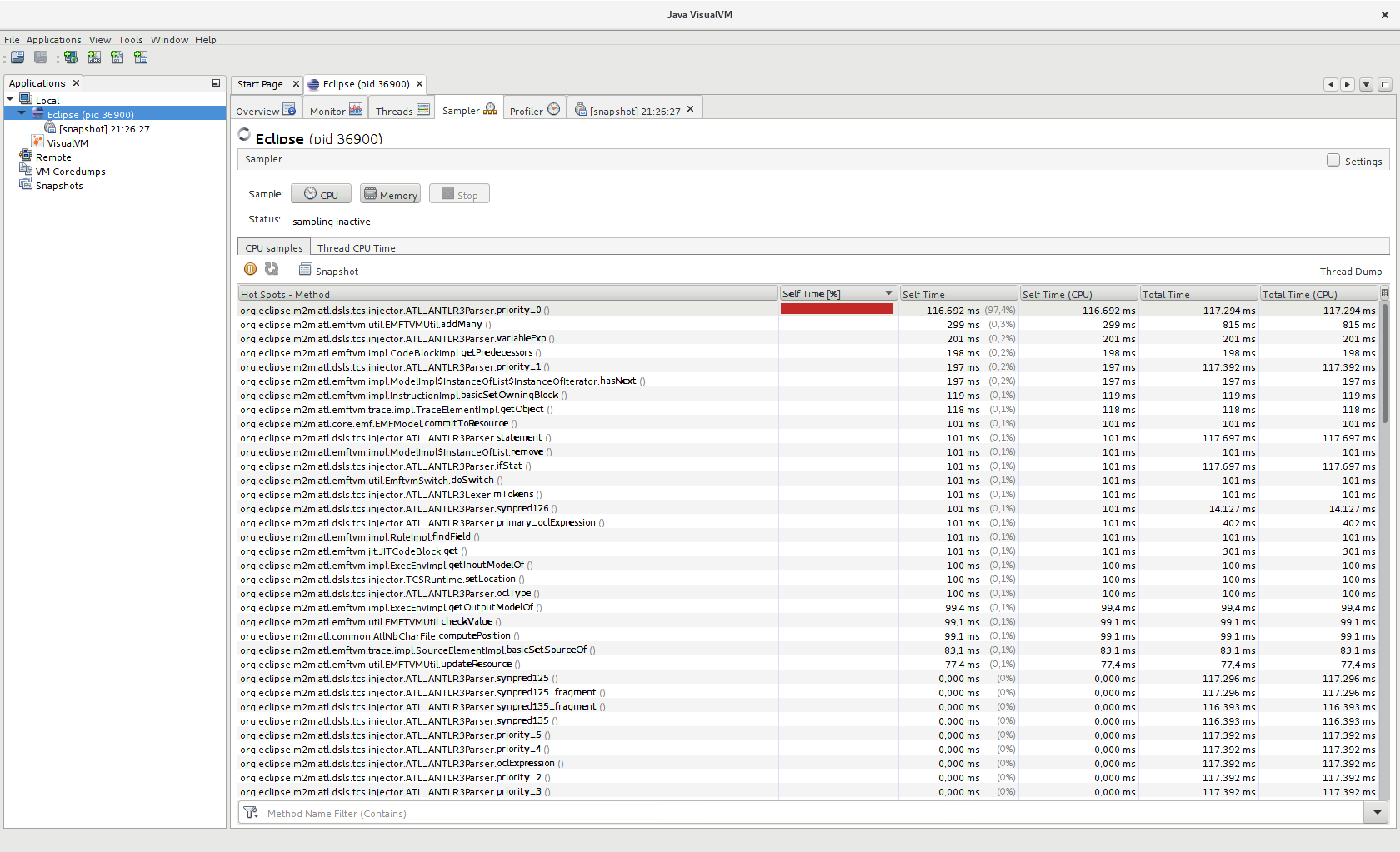Screen dimensions: 1400x852
Task: Pause live results with orange pause icon
Action: pyautogui.click(x=250, y=269)
